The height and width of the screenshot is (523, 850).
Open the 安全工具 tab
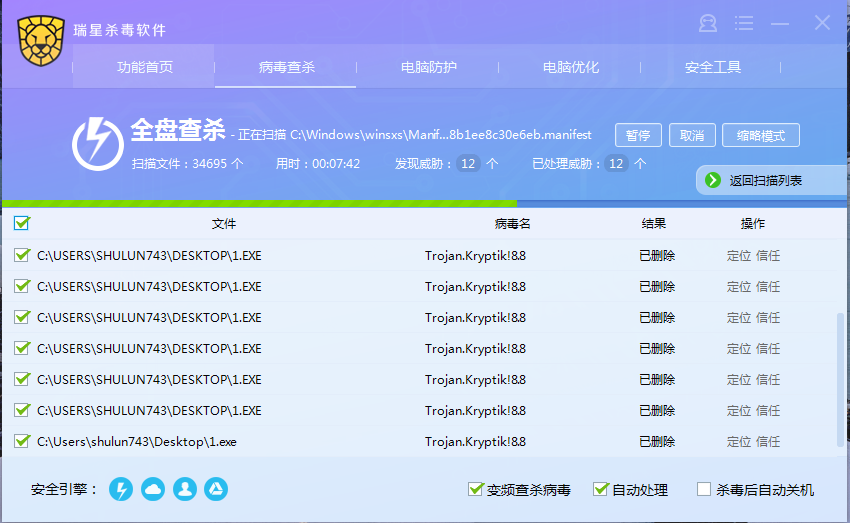click(x=712, y=67)
